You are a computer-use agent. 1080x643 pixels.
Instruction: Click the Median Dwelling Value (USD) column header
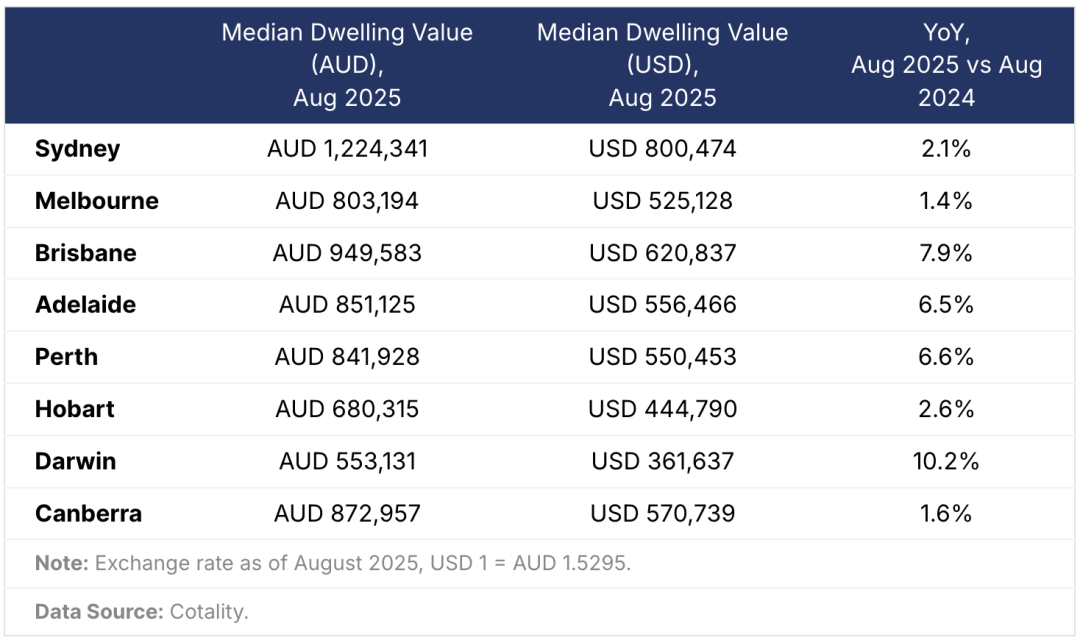click(x=662, y=65)
